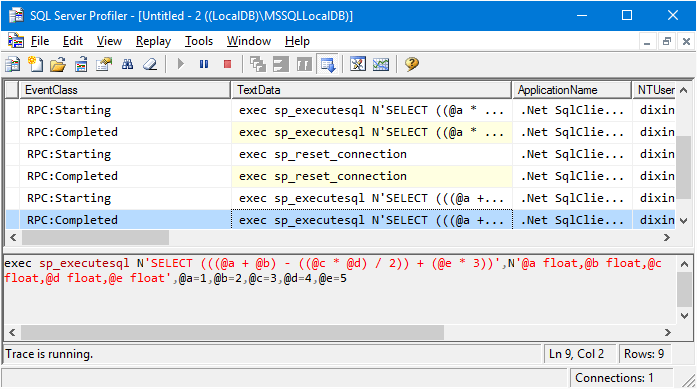Click the Find binoculars icon
The height and width of the screenshot is (389, 697).
tap(127, 64)
